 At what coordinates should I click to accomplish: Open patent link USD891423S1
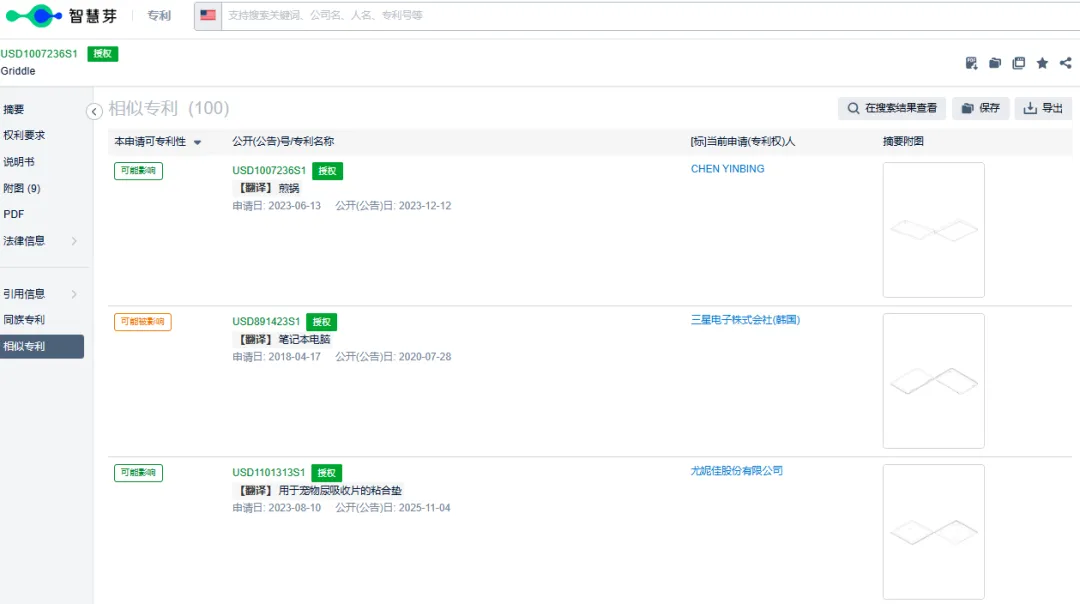(266, 322)
